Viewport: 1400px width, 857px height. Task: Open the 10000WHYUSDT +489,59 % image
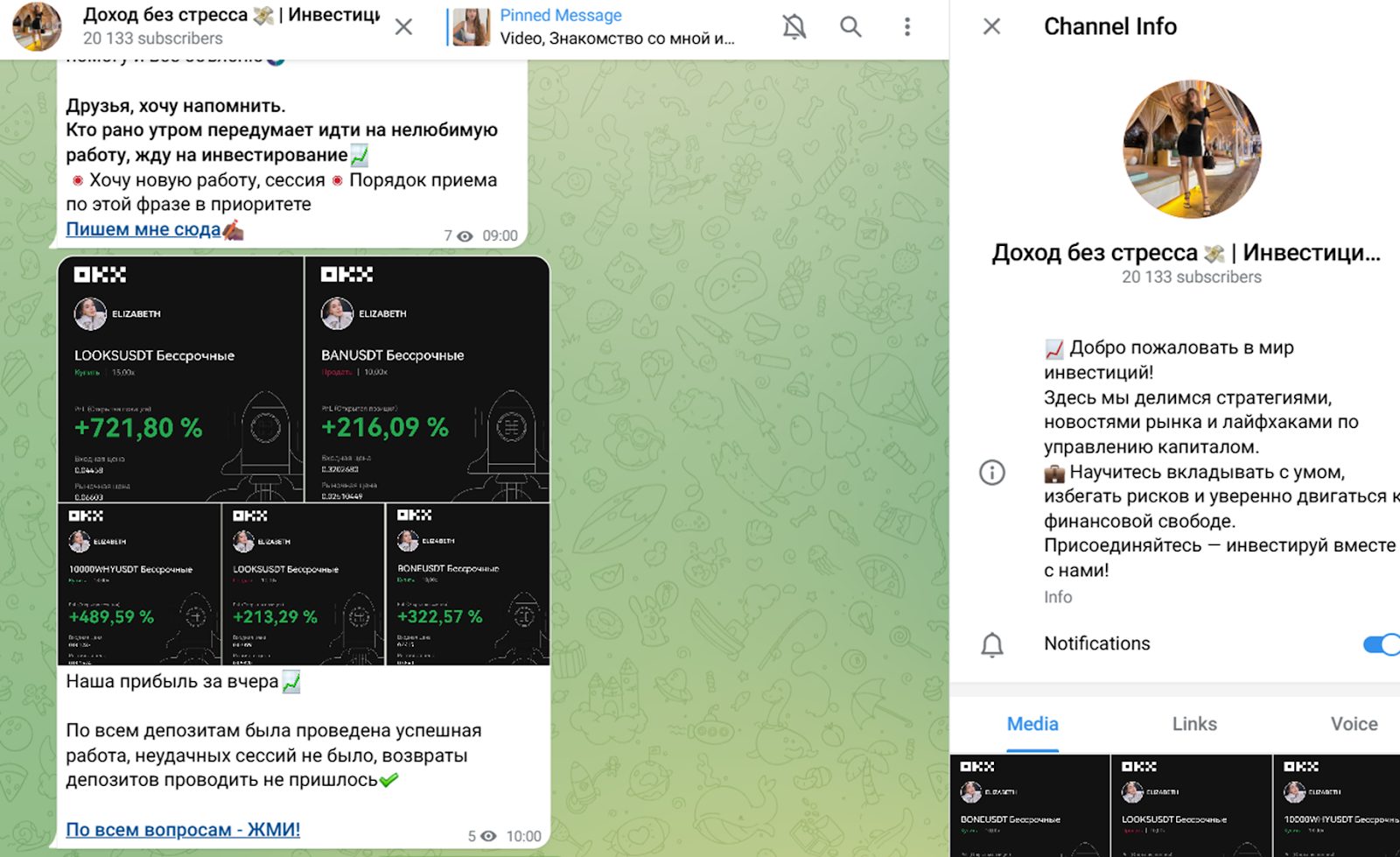[139, 584]
